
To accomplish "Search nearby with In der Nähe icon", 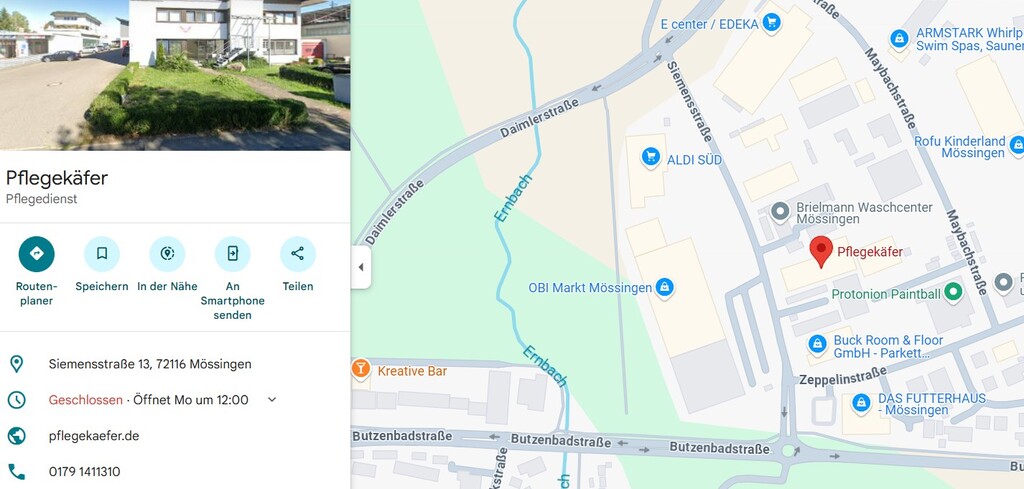I will click(167, 254).
